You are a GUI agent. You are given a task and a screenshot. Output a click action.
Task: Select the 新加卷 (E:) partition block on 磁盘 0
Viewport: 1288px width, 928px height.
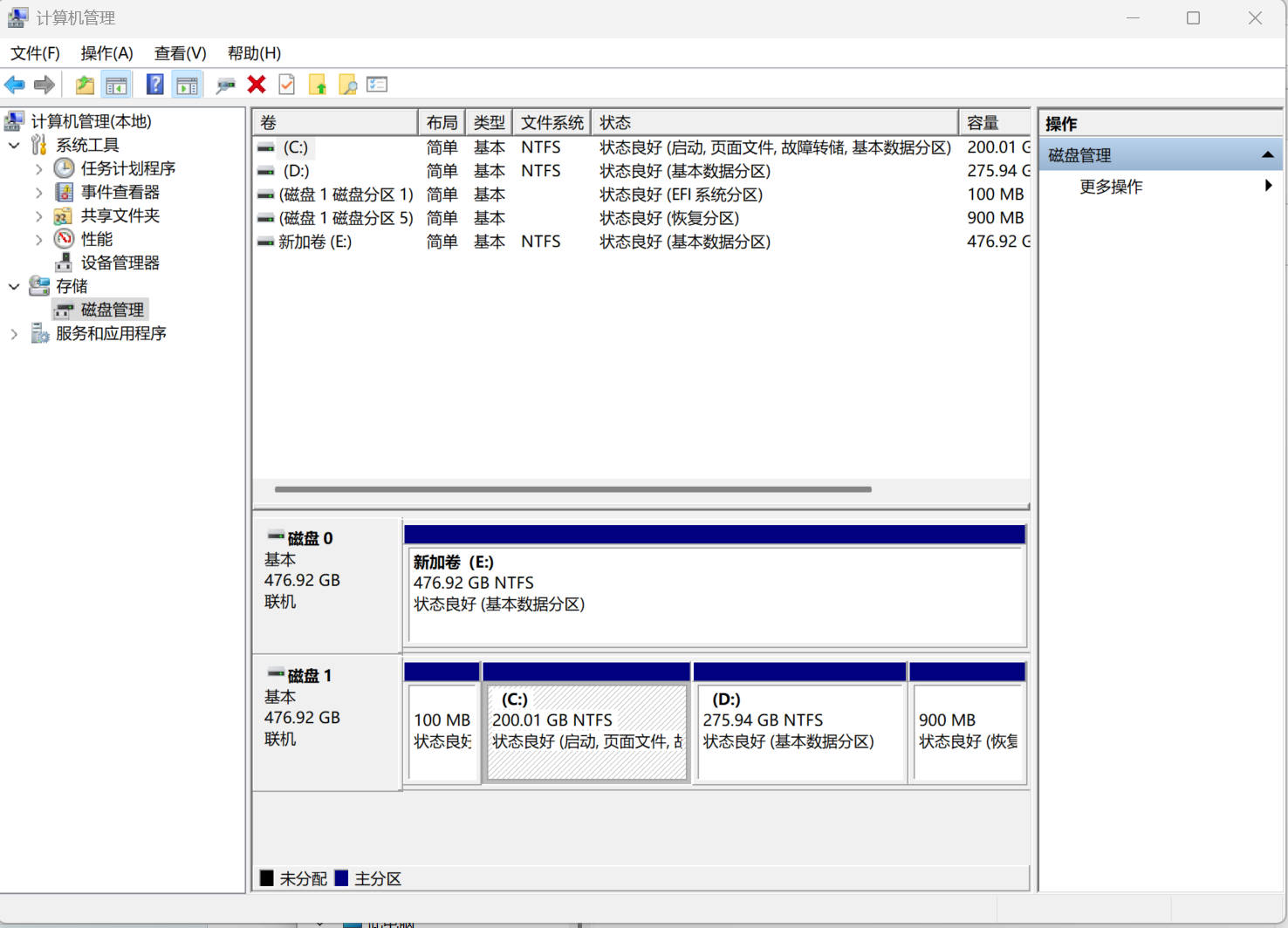click(x=715, y=585)
